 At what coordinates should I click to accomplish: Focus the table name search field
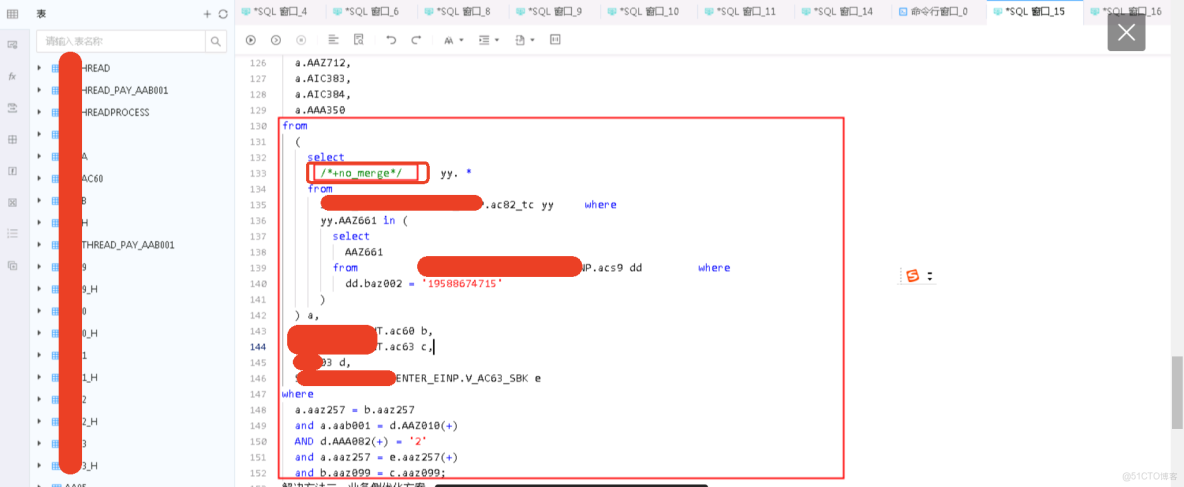(122, 41)
